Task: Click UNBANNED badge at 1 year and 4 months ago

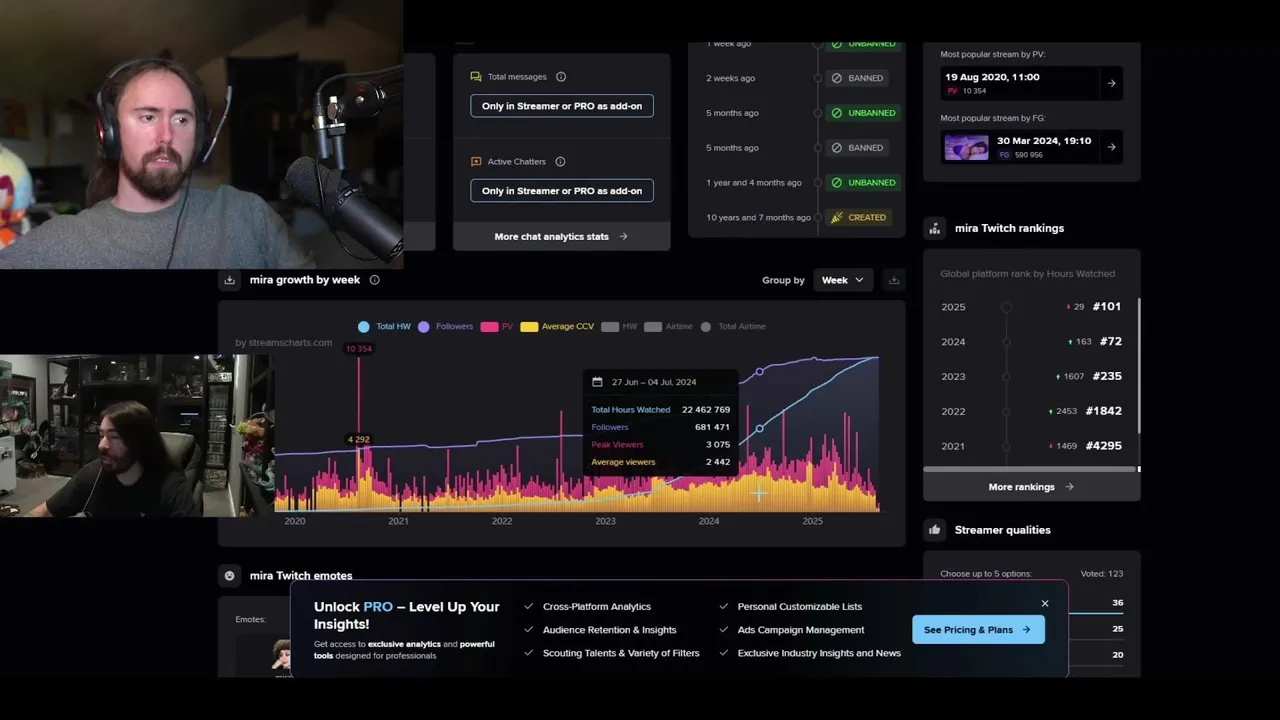Action: (x=862, y=183)
